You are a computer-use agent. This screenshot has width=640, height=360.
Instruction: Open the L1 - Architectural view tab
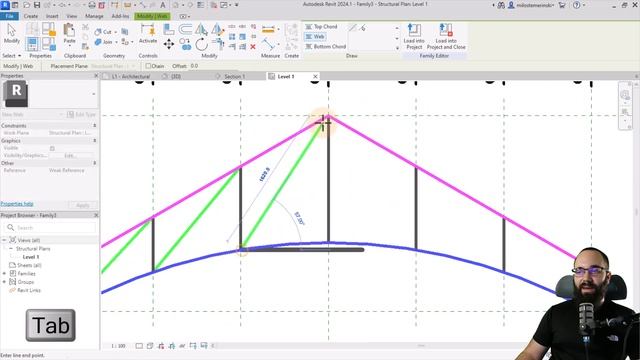(130, 77)
